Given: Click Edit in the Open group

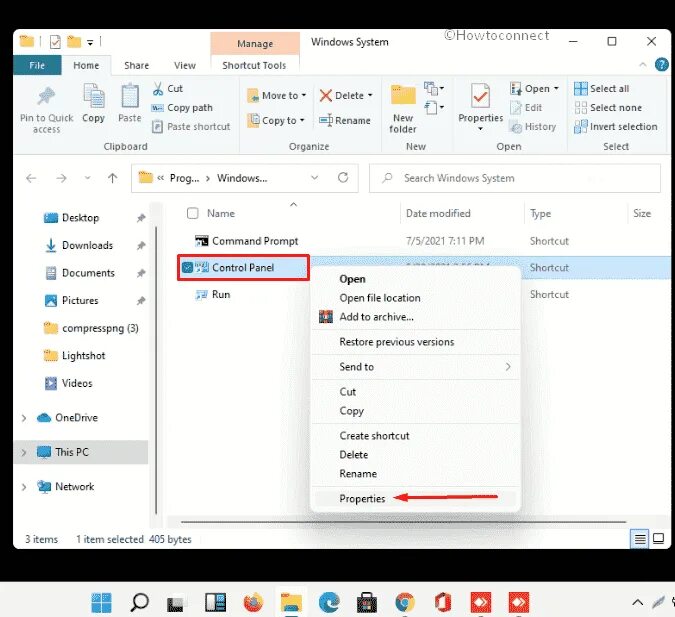Looking at the screenshot, I should [526, 108].
